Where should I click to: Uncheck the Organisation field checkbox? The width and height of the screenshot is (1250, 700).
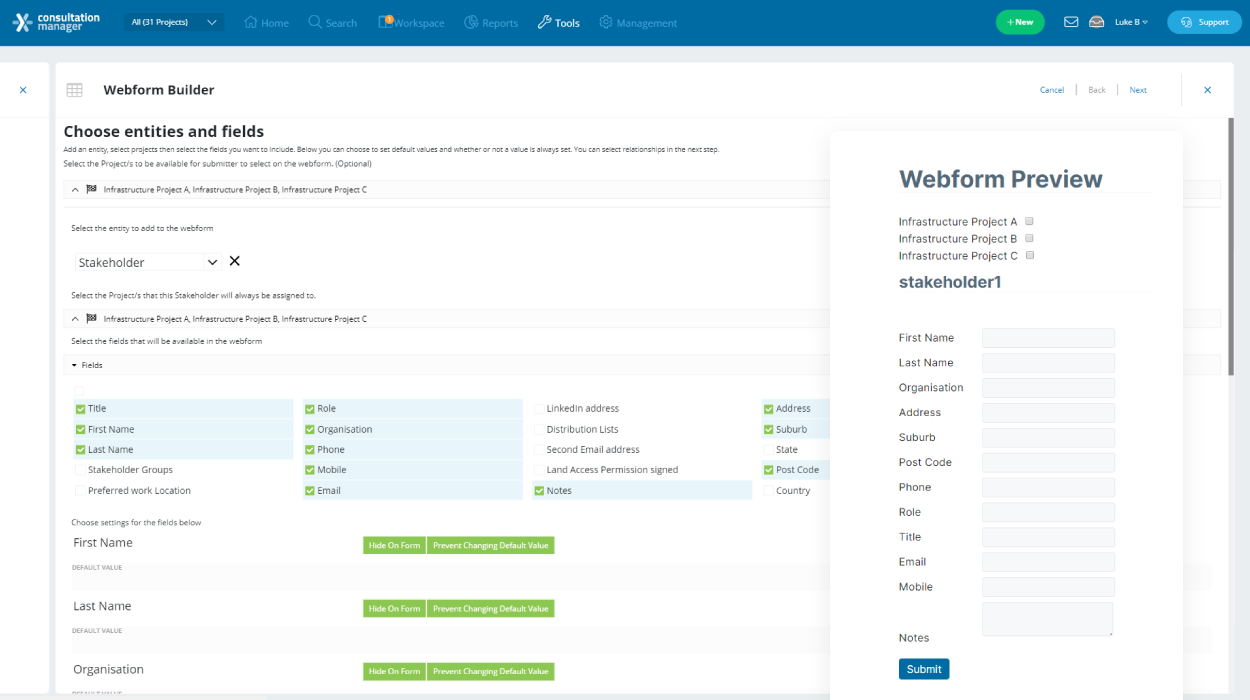coord(310,429)
